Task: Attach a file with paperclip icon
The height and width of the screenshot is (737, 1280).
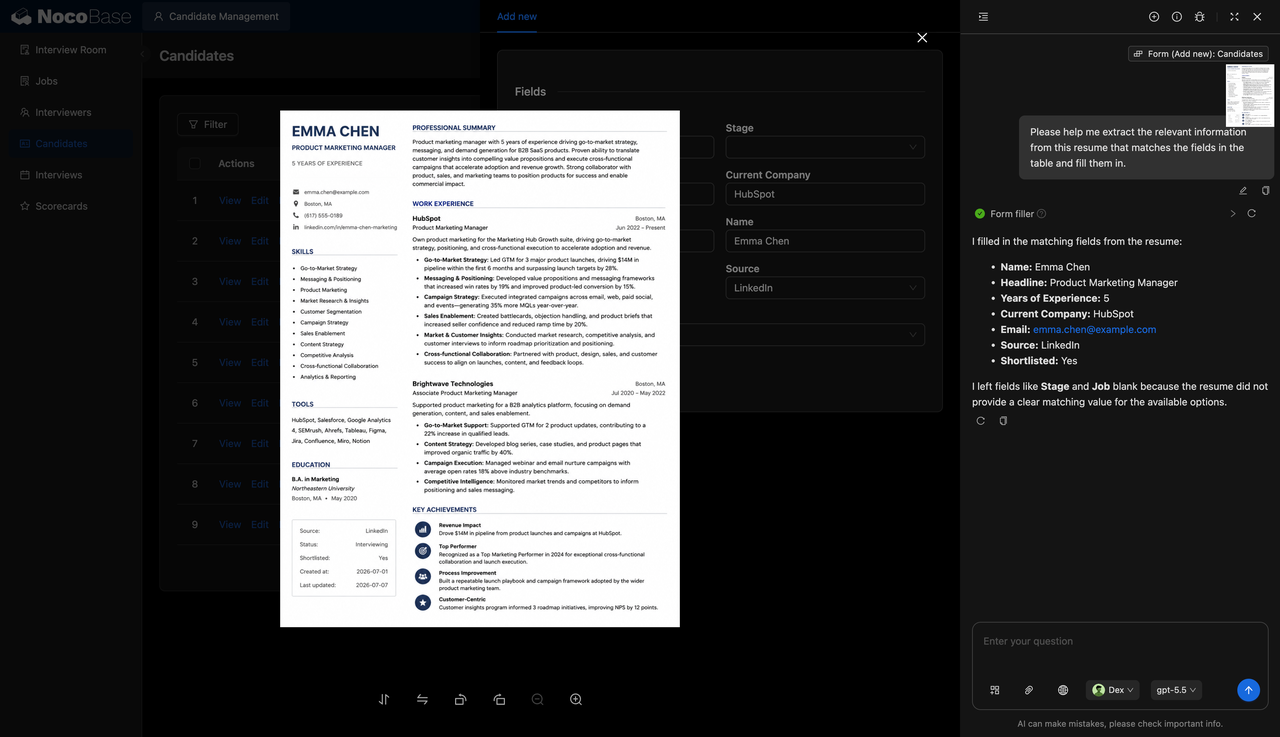Action: (1029, 690)
